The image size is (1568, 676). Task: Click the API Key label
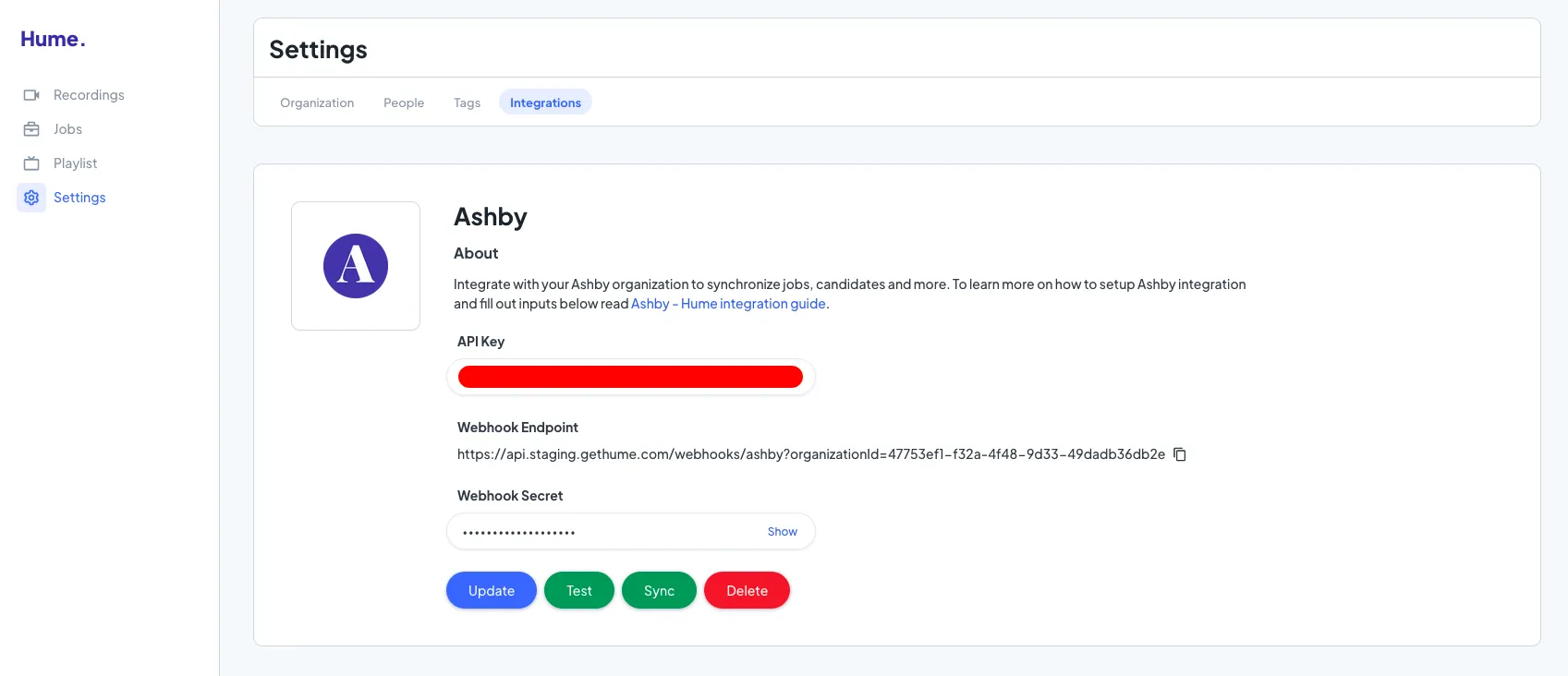click(x=480, y=342)
